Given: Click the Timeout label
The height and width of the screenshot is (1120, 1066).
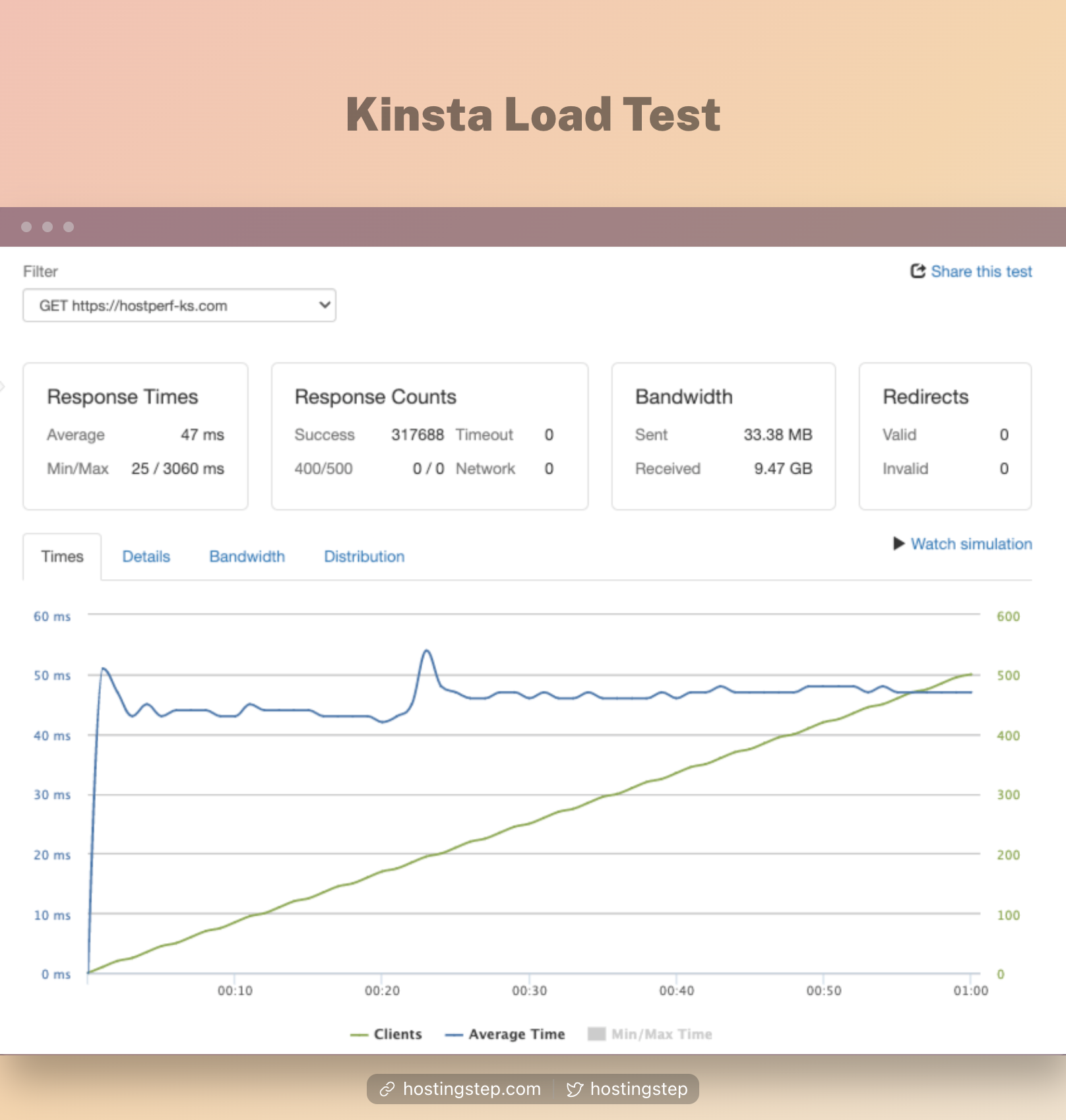Looking at the screenshot, I should 484,435.
